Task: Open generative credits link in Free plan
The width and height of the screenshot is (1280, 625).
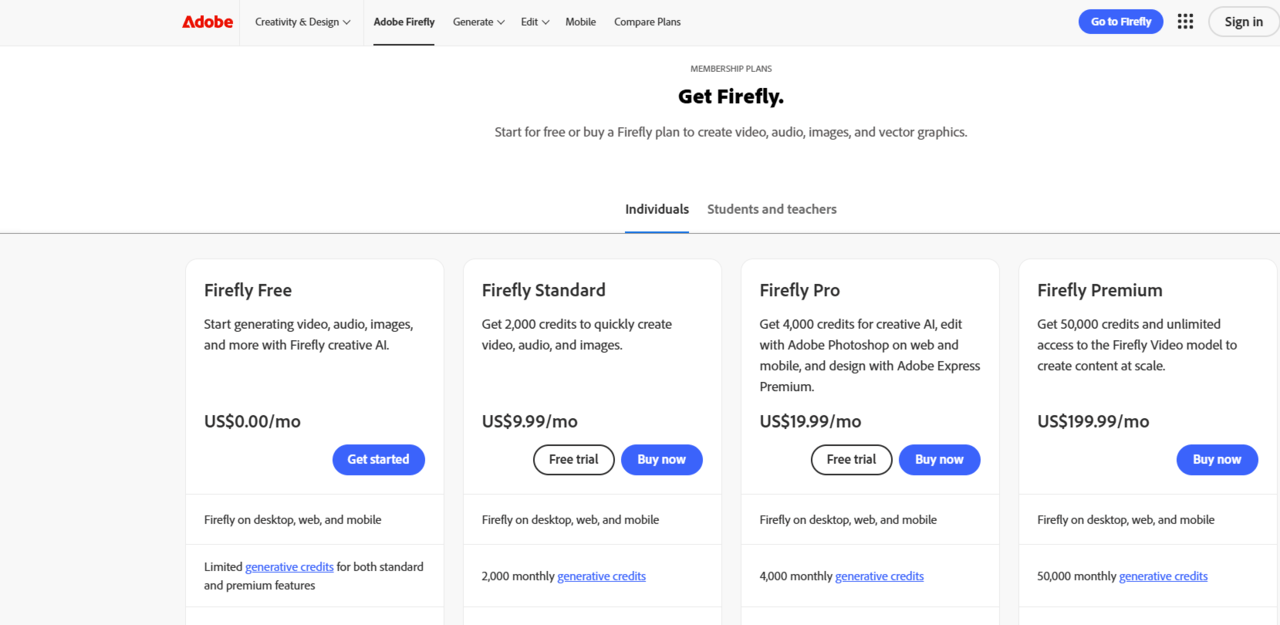Action: pyautogui.click(x=289, y=567)
